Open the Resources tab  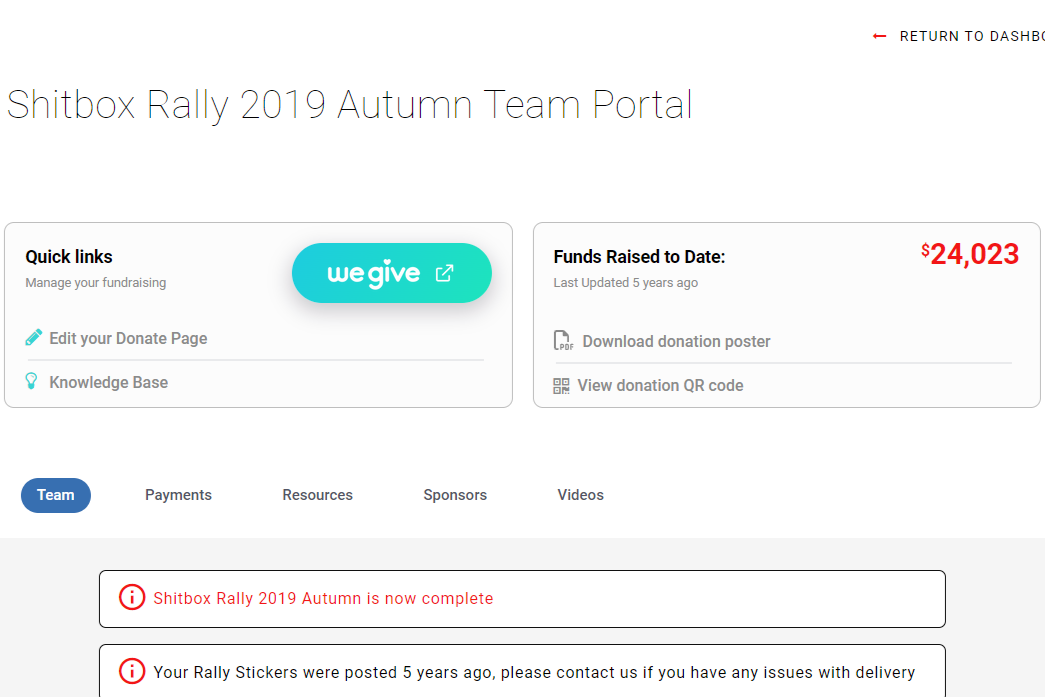[x=317, y=495]
